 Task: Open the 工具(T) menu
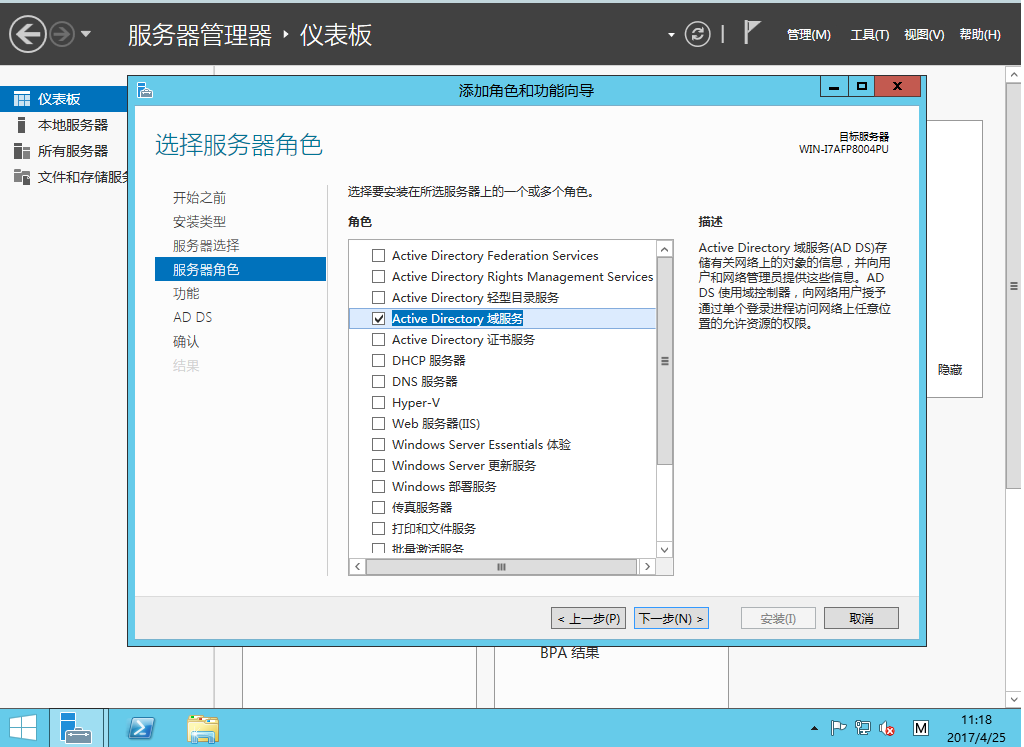click(869, 35)
